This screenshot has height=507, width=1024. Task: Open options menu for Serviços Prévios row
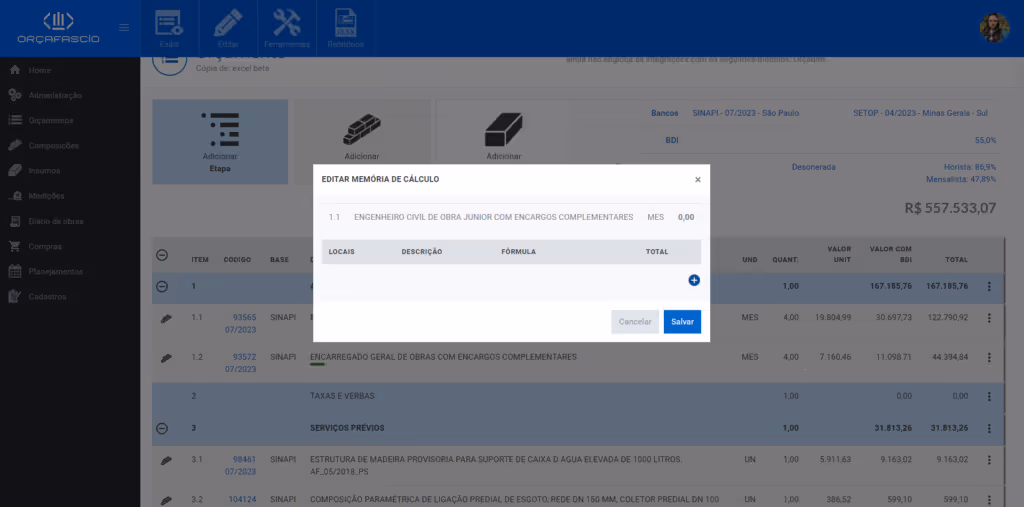989,429
